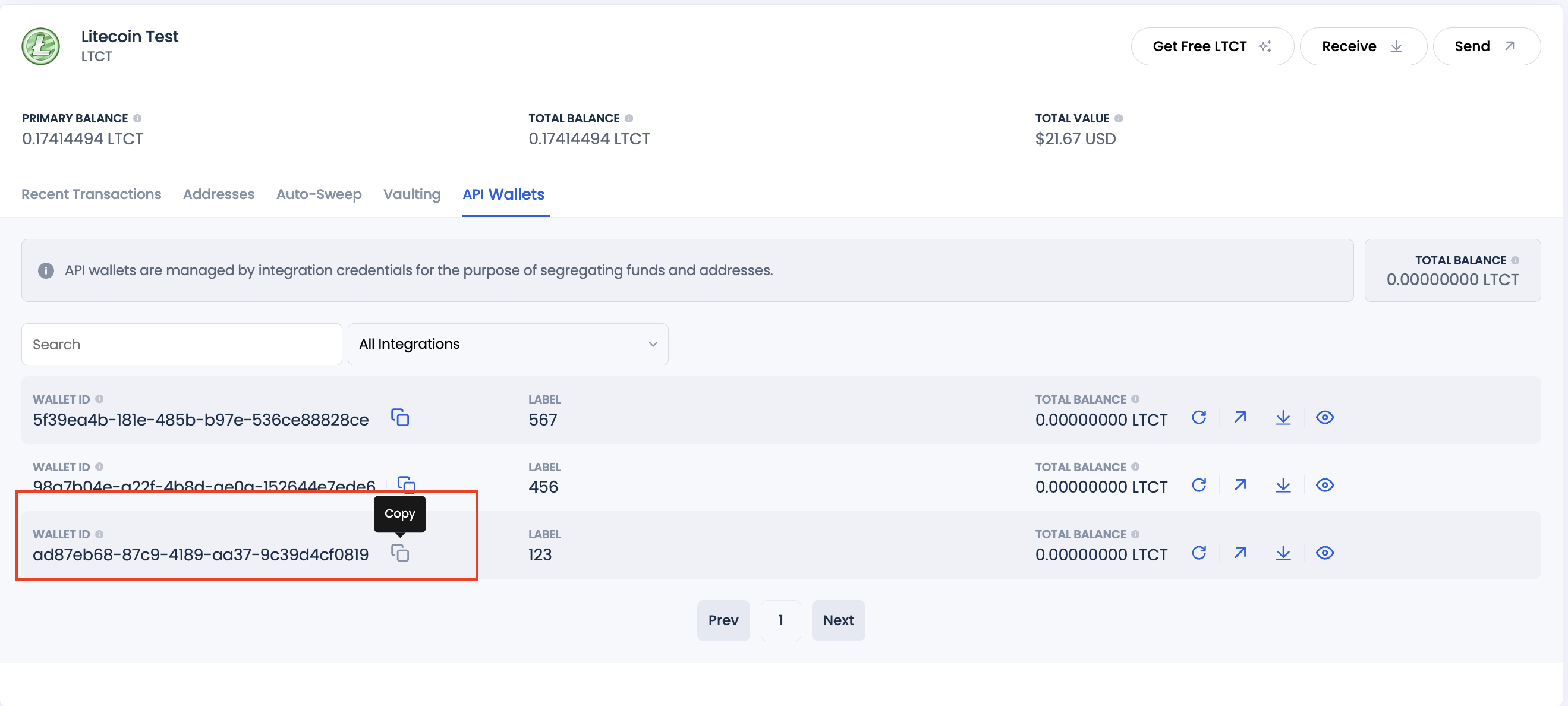Click the info icon next to Primary Balance
This screenshot has height=706, width=1568.
pos(137,118)
